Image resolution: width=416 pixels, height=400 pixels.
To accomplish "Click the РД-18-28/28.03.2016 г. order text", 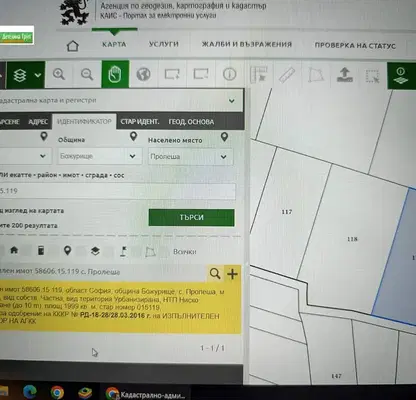I will 115,315.
